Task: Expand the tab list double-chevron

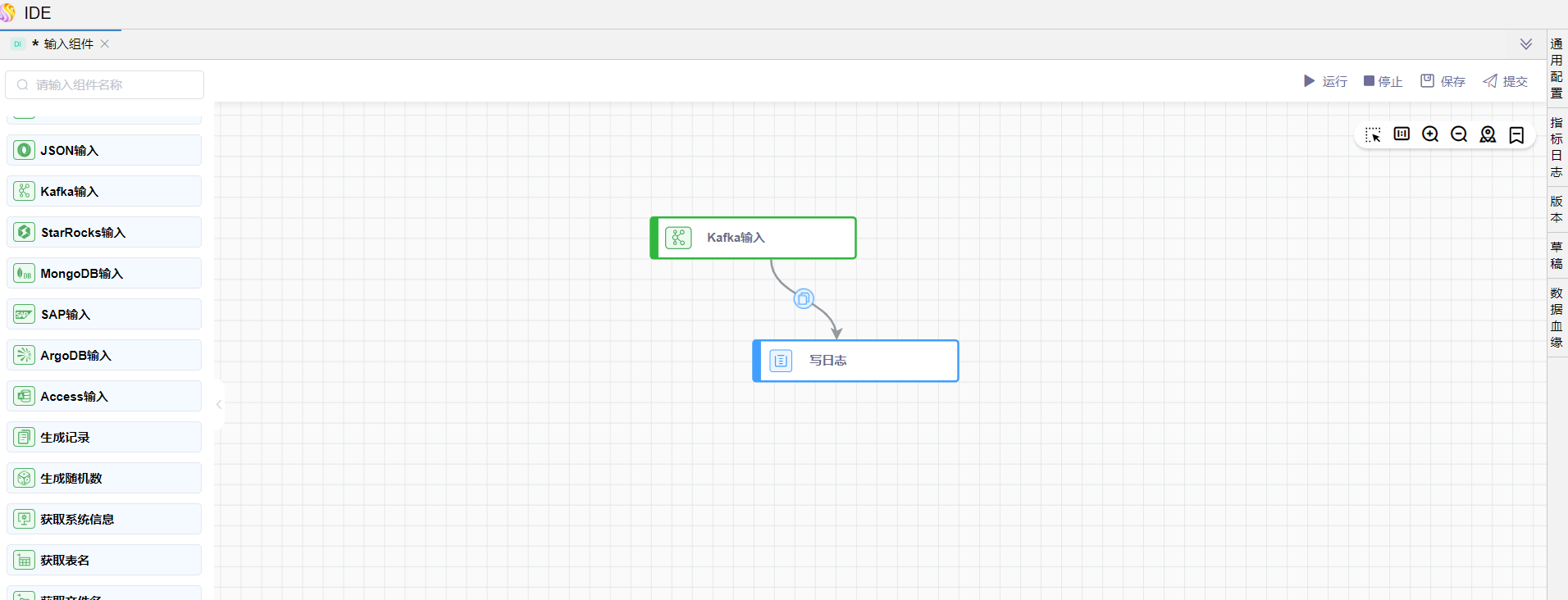Action: click(1525, 44)
